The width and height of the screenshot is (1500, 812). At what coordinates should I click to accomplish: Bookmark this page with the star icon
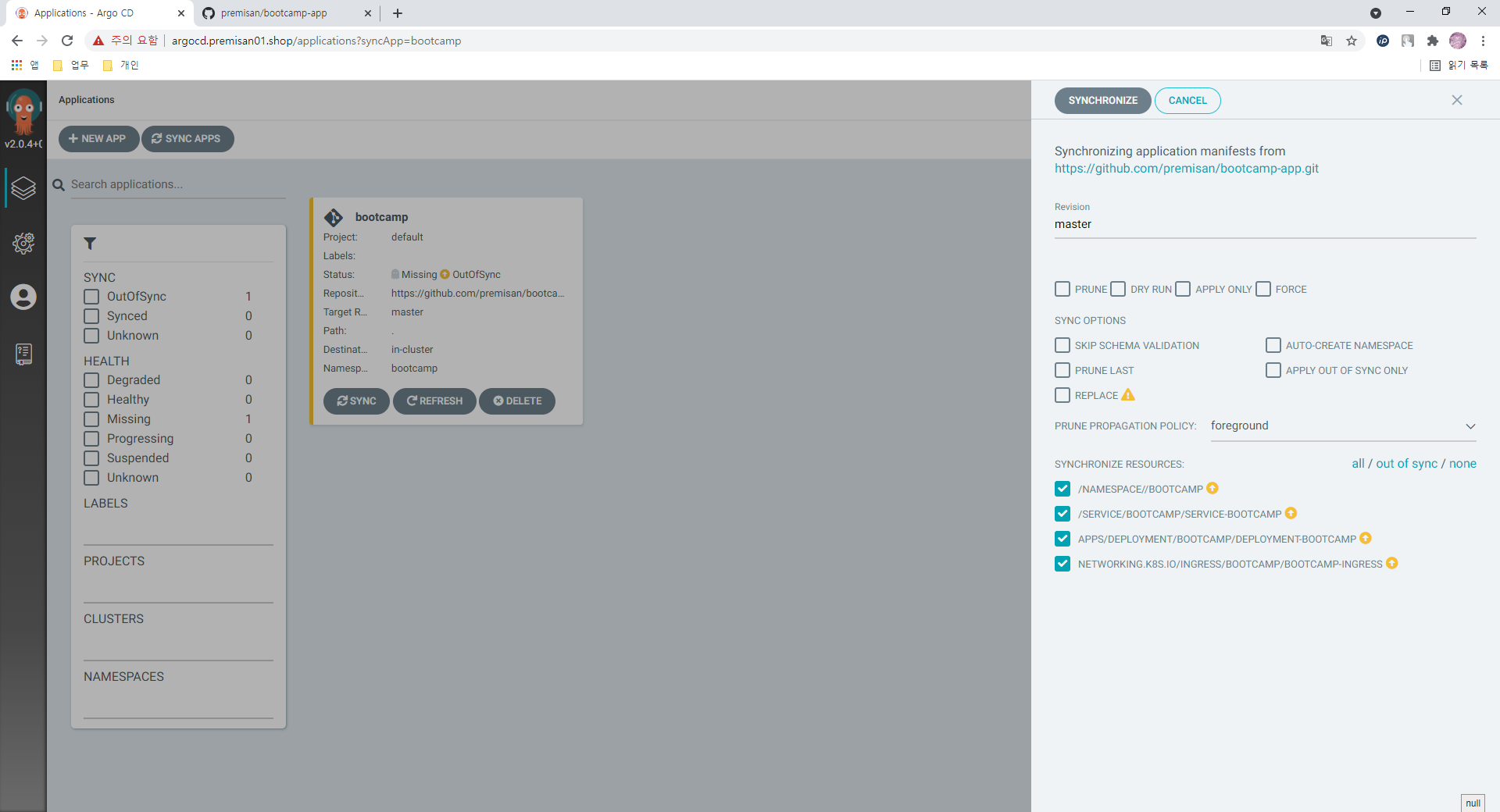pyautogui.click(x=1352, y=41)
